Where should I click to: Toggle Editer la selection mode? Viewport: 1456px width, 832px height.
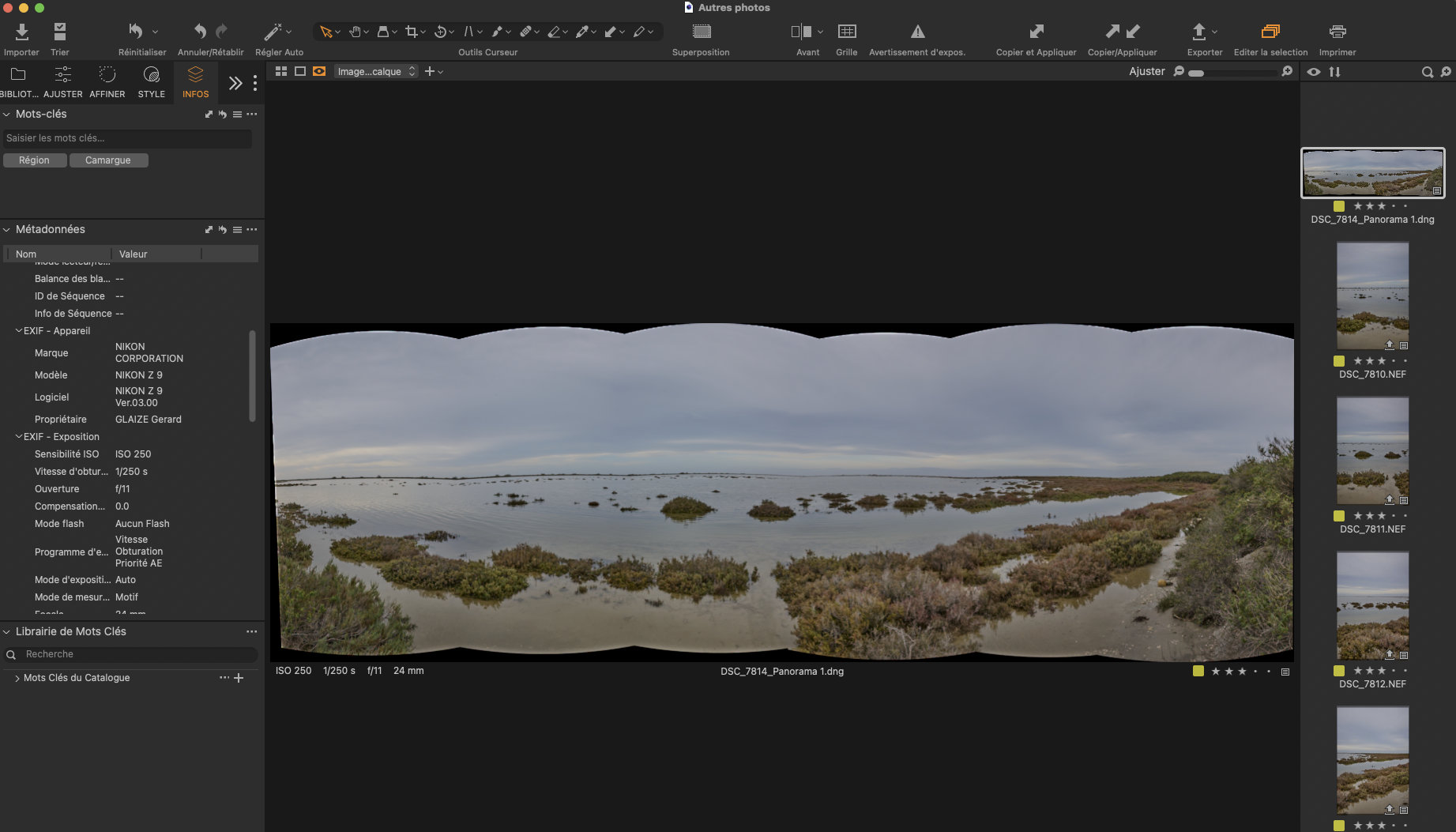(x=1270, y=32)
